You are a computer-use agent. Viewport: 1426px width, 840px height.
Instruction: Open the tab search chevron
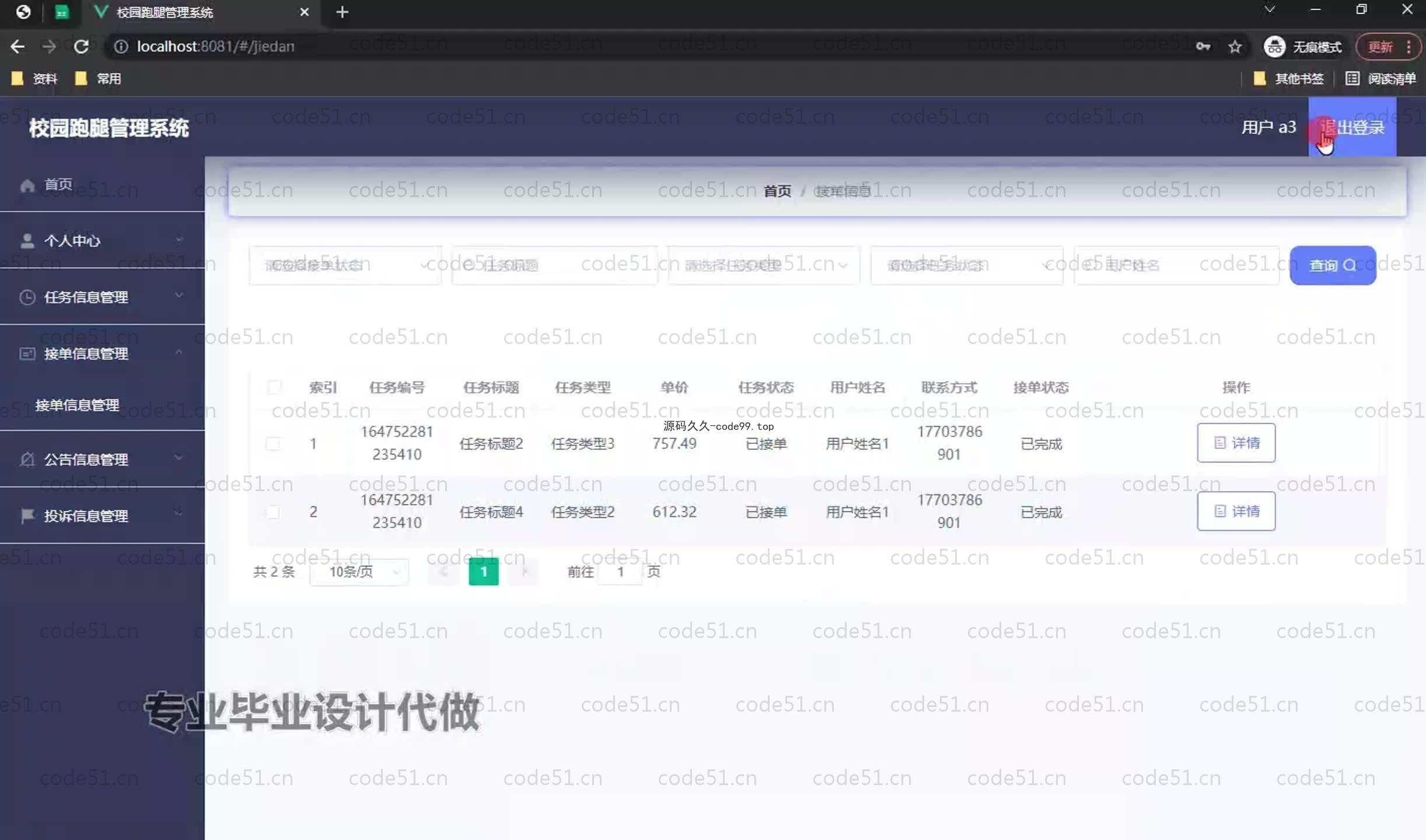[x=1269, y=9]
